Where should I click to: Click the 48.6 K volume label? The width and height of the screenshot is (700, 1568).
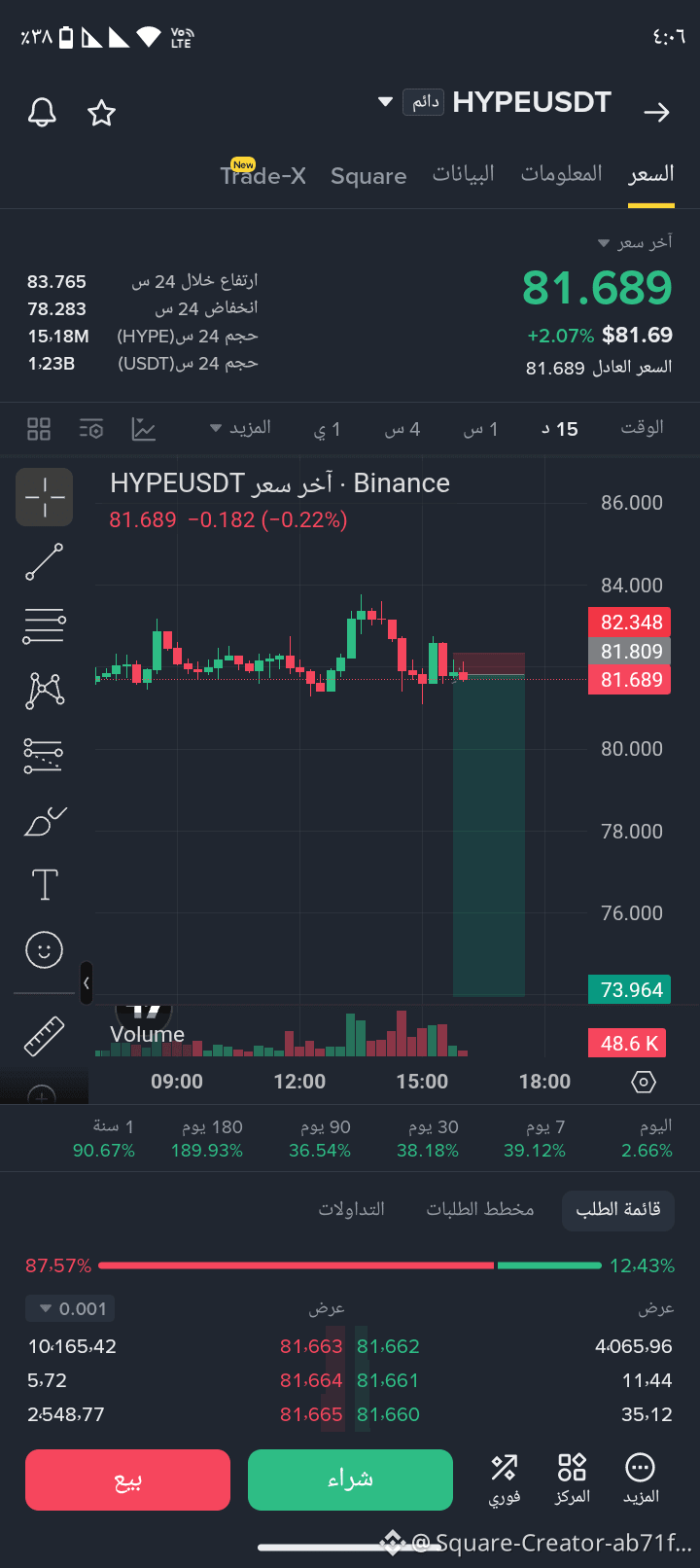coord(628,1044)
